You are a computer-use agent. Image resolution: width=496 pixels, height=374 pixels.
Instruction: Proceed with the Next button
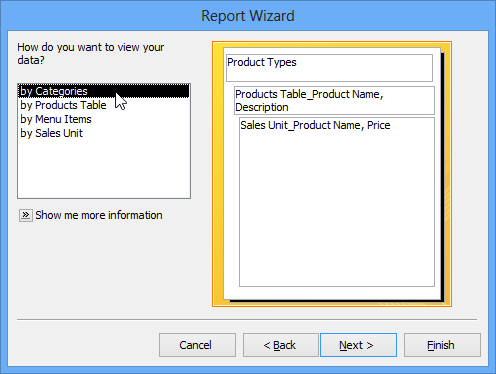pos(358,345)
